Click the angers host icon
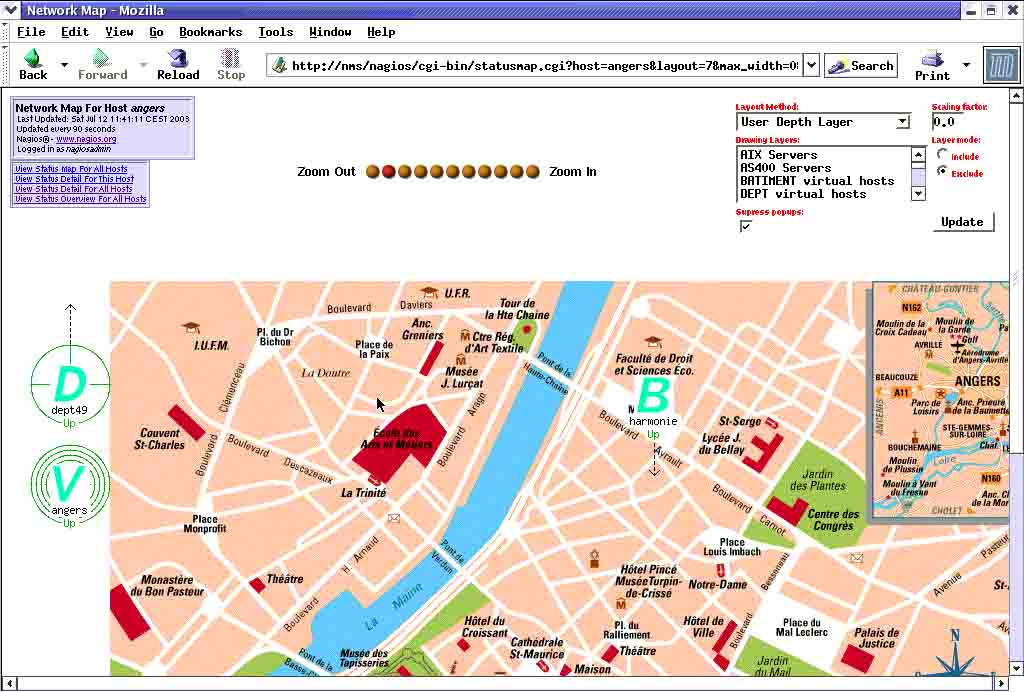Image resolution: width=1024 pixels, height=692 pixels. coord(69,484)
